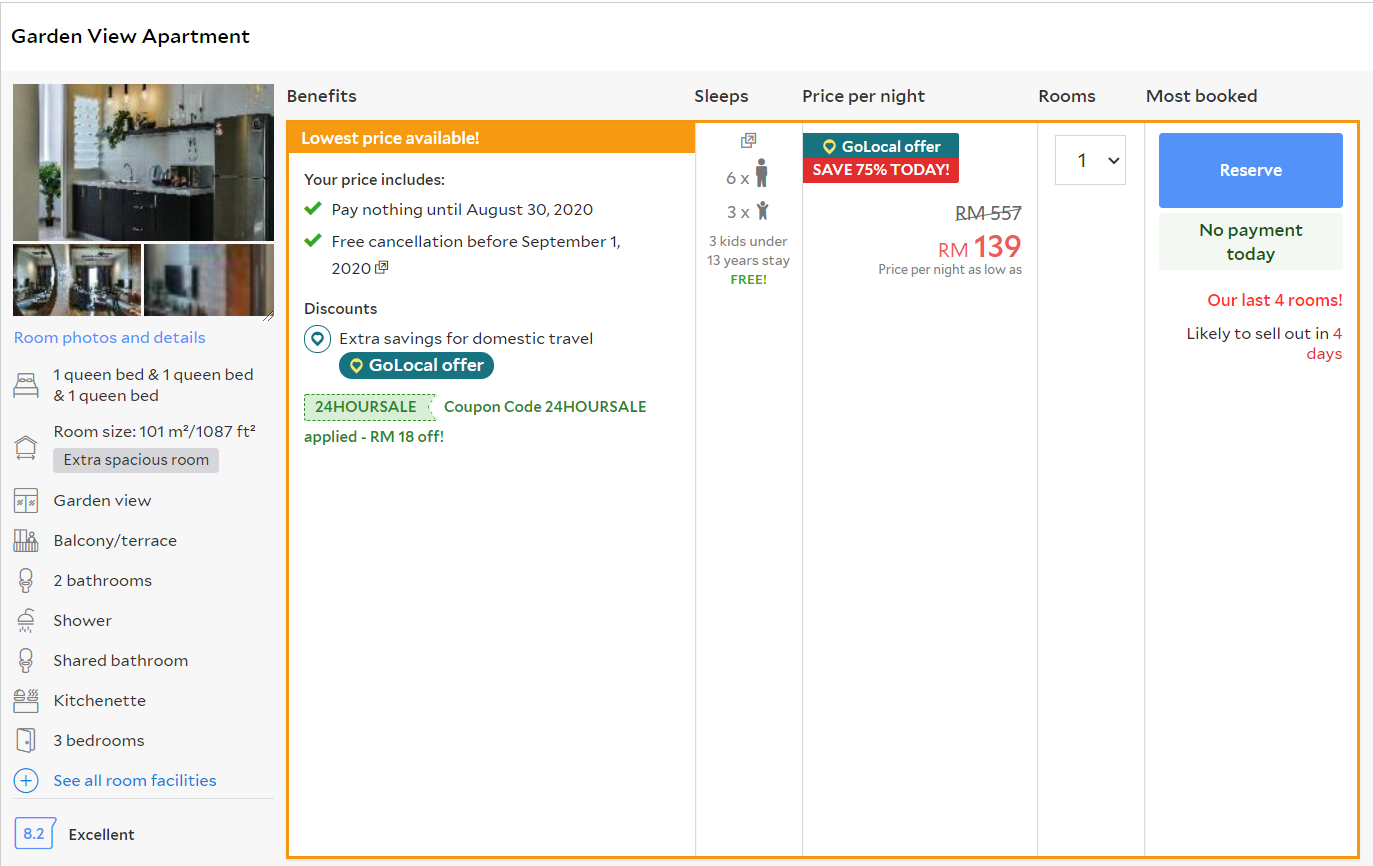Image resolution: width=1373 pixels, height=866 pixels.
Task: Click the room size house icon
Action: [26, 446]
